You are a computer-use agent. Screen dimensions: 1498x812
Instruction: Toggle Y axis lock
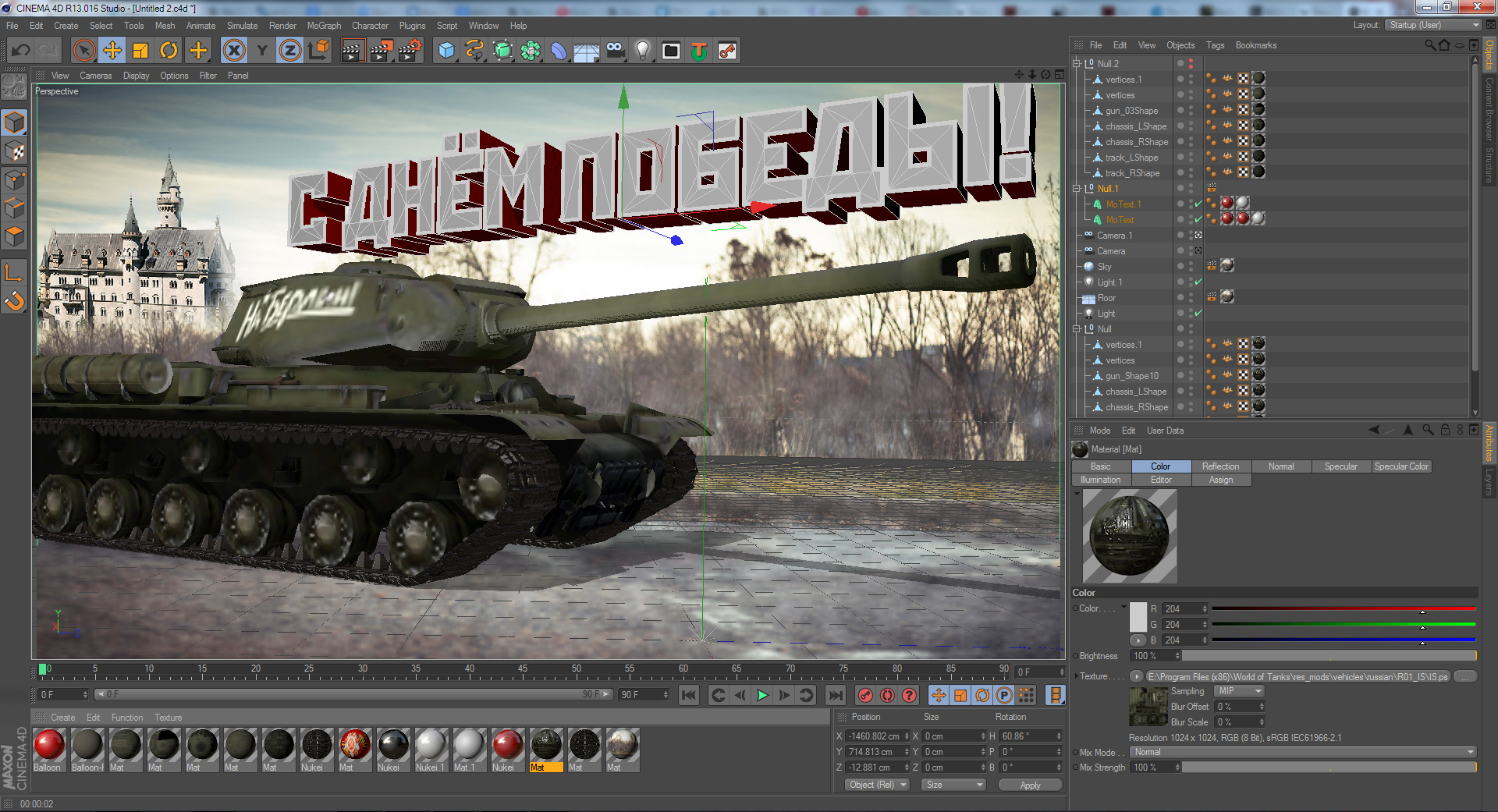[x=262, y=51]
